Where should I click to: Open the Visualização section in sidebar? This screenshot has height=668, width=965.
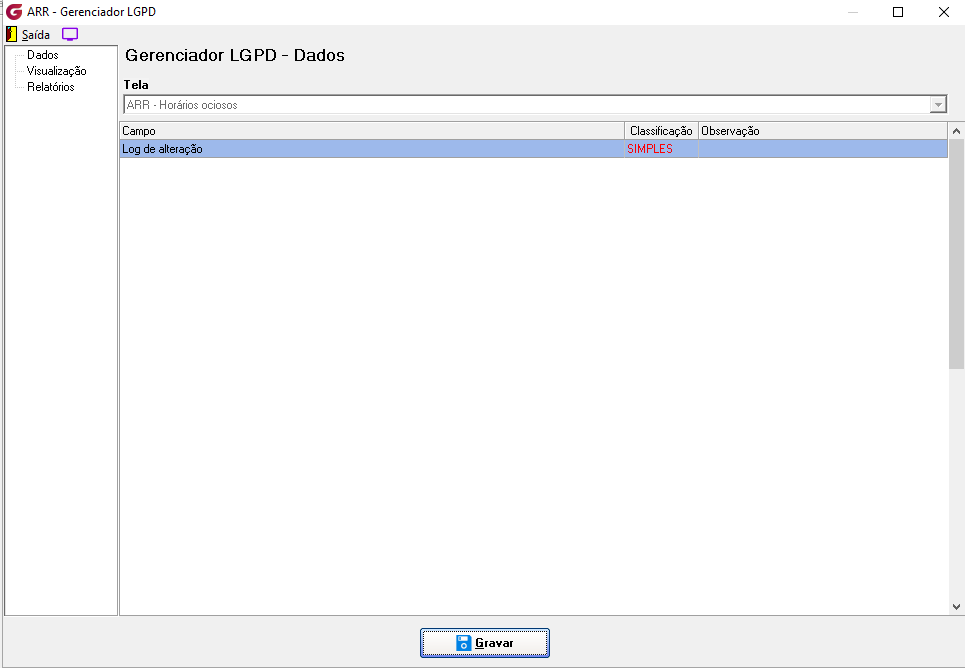57,71
